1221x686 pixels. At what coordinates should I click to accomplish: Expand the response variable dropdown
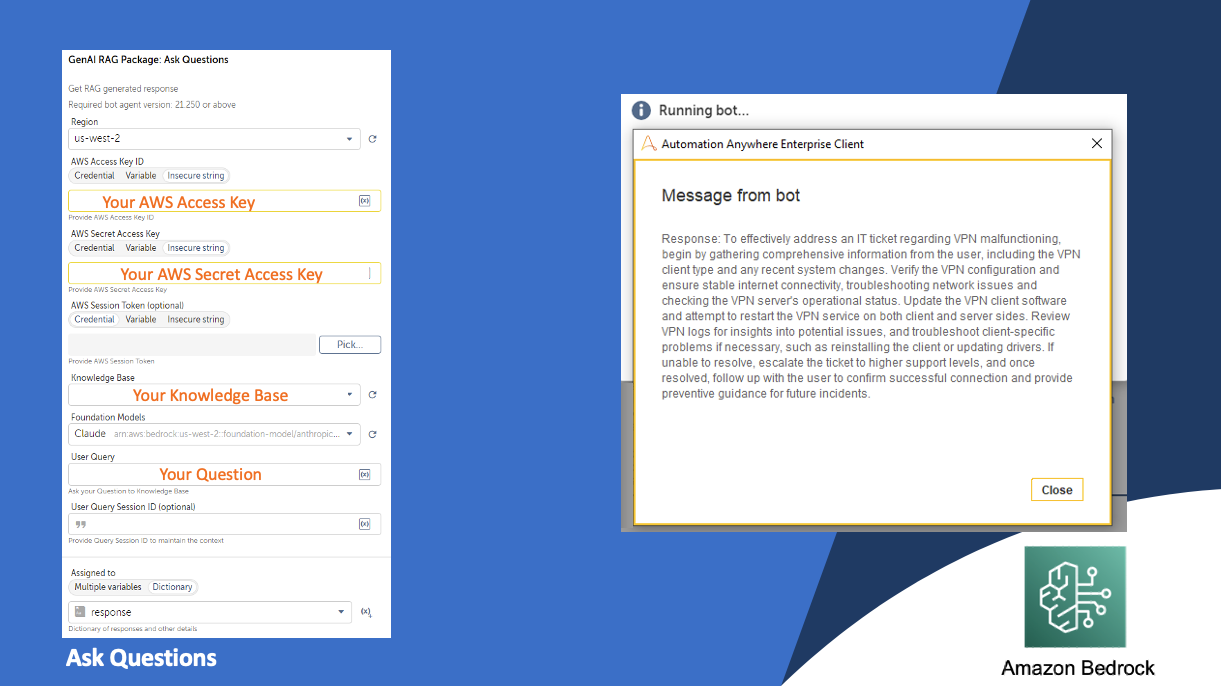210,612
